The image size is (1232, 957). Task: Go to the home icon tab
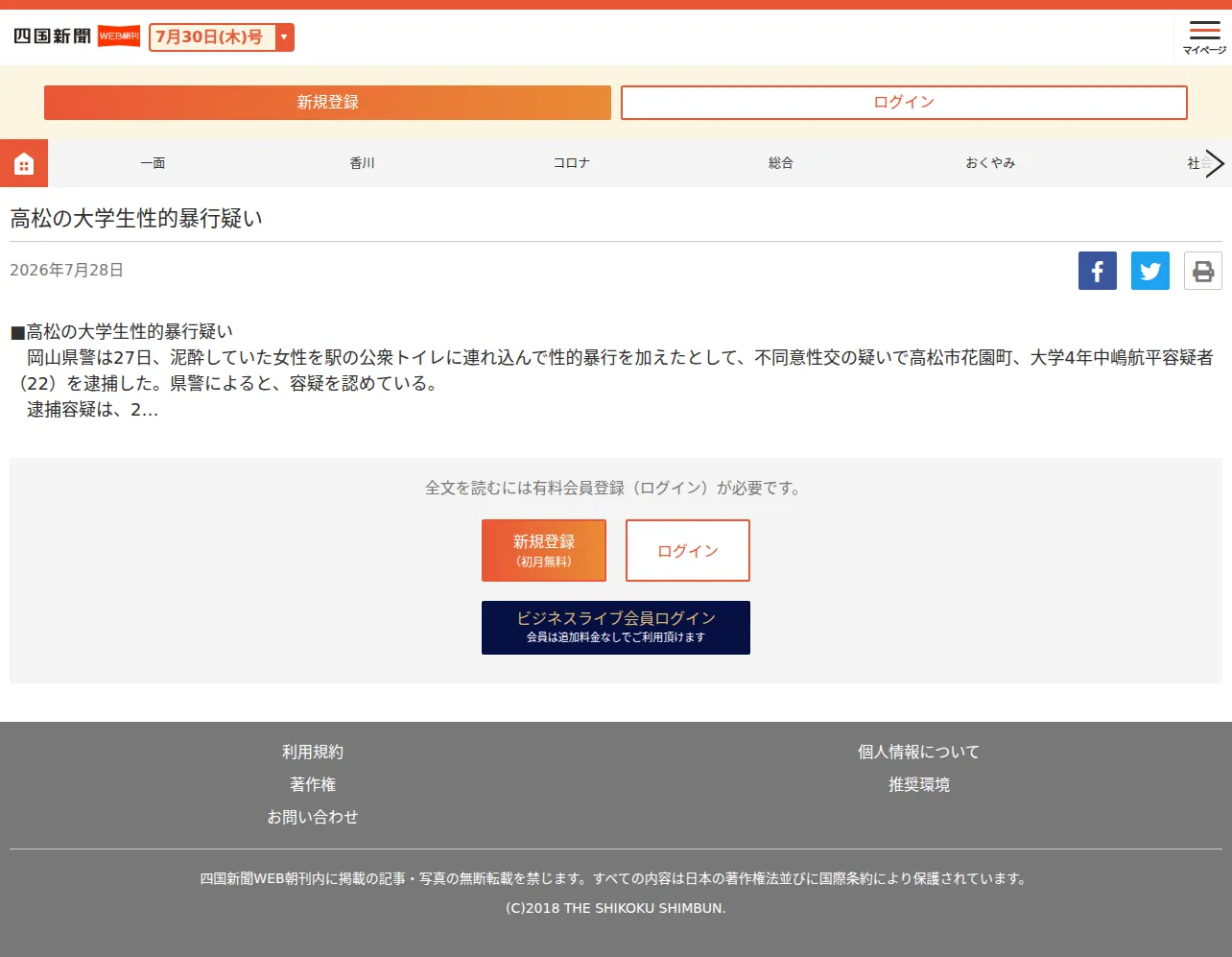24,163
